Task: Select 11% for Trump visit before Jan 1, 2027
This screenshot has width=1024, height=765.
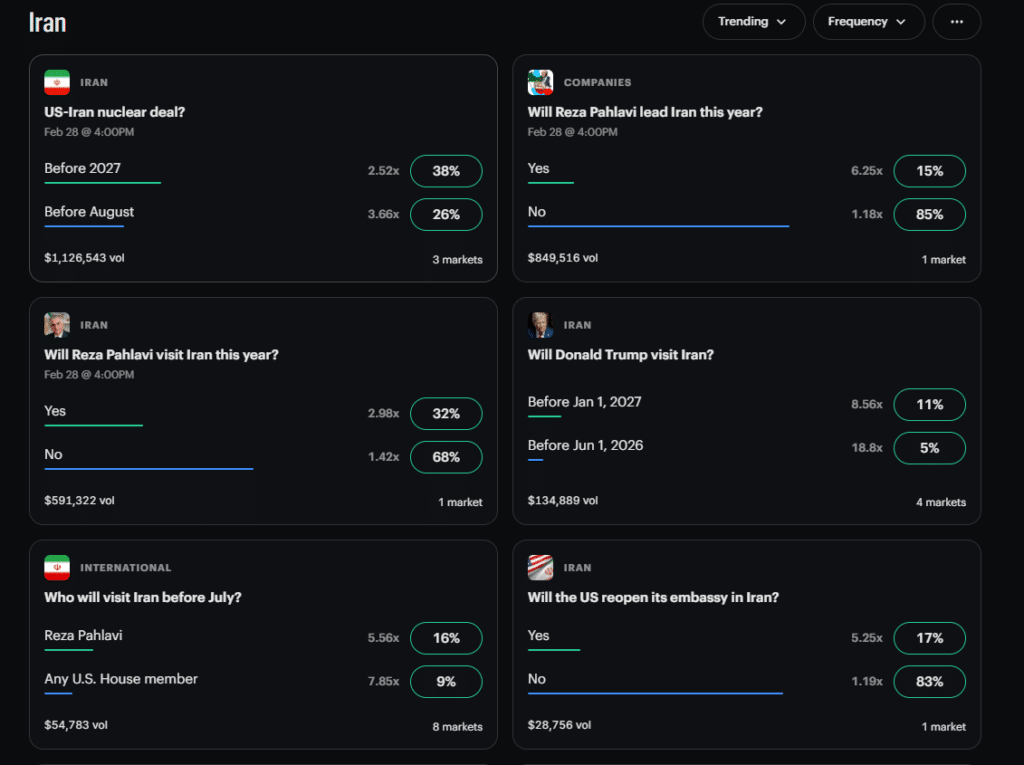Action: 929,404
